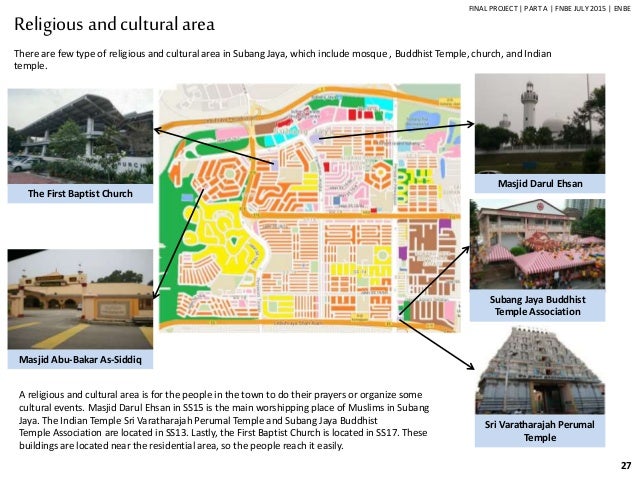Click the page number 27
638x479 pixels.
tap(626, 466)
